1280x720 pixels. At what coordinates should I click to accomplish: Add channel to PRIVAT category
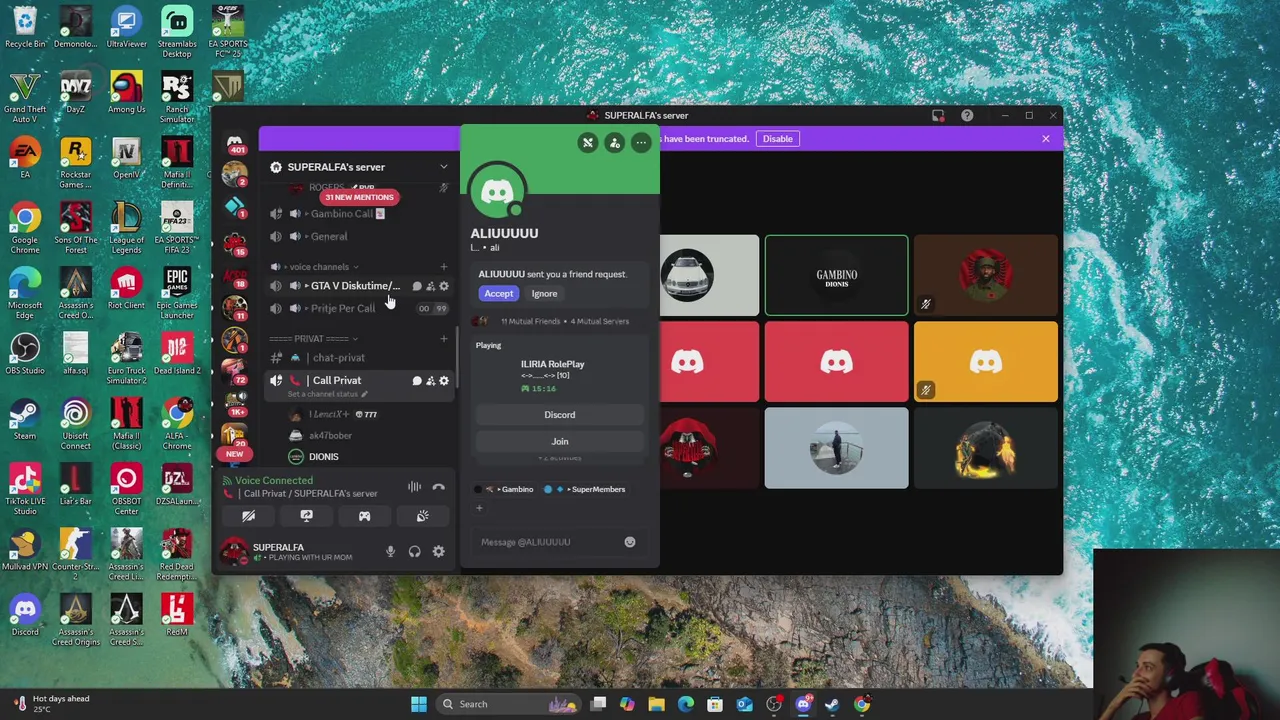pyautogui.click(x=444, y=339)
